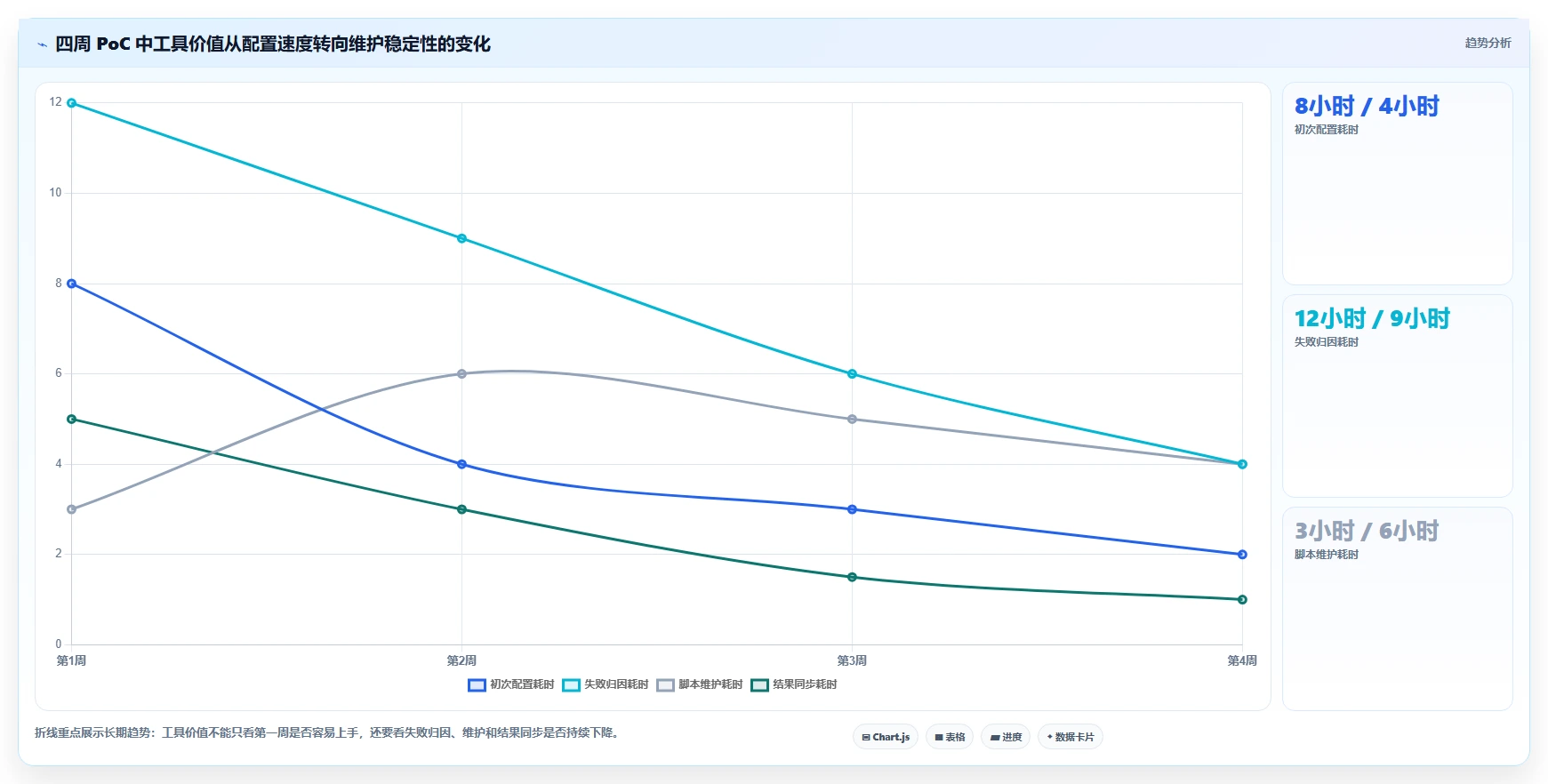Image resolution: width=1548 pixels, height=784 pixels.
Task: Select the 3小时 / 6小时 stat card
Action: (x=1397, y=608)
